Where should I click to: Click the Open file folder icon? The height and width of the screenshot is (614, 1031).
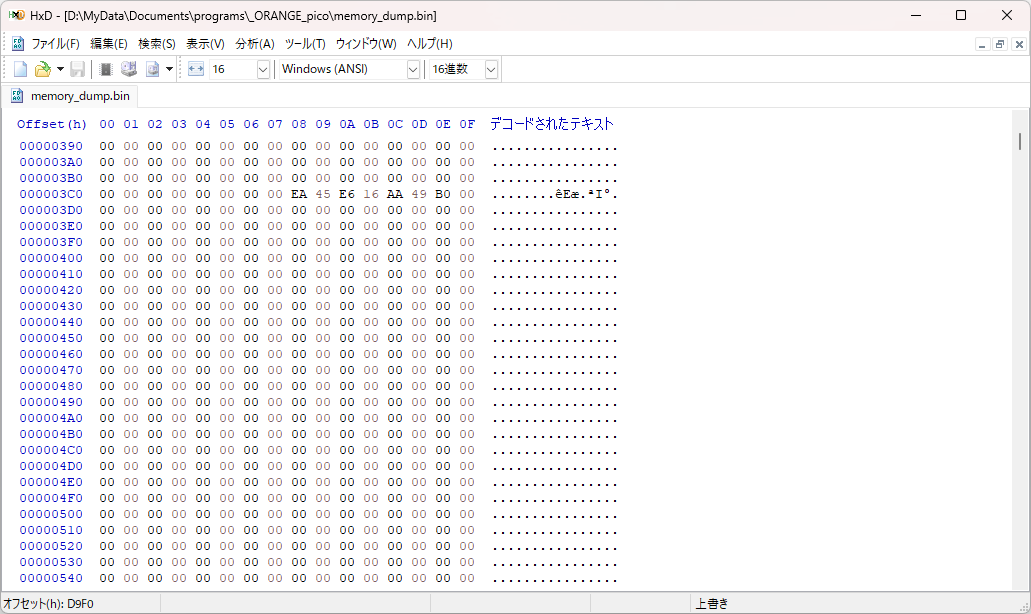[x=41, y=68]
